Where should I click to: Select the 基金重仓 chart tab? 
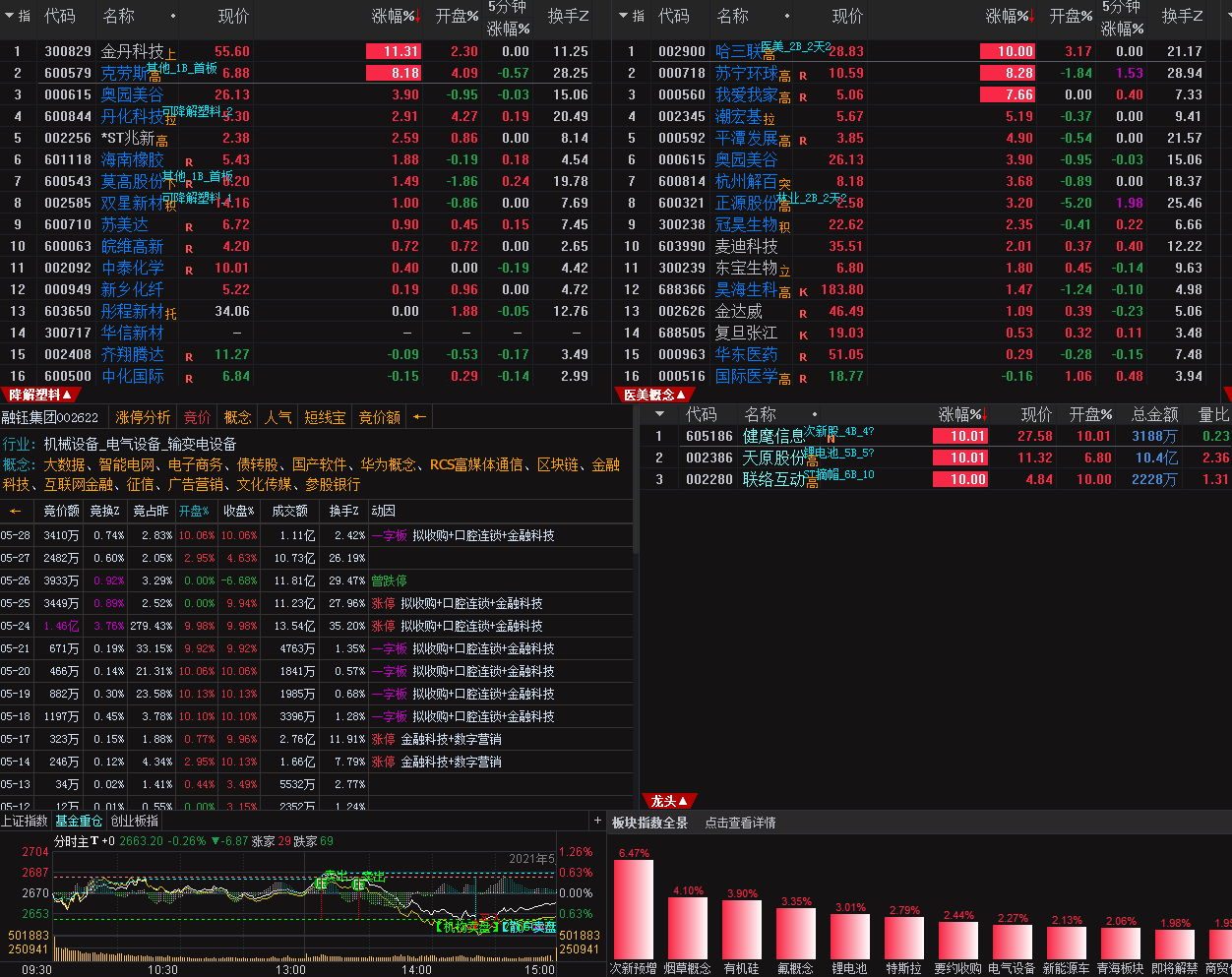coord(79,821)
